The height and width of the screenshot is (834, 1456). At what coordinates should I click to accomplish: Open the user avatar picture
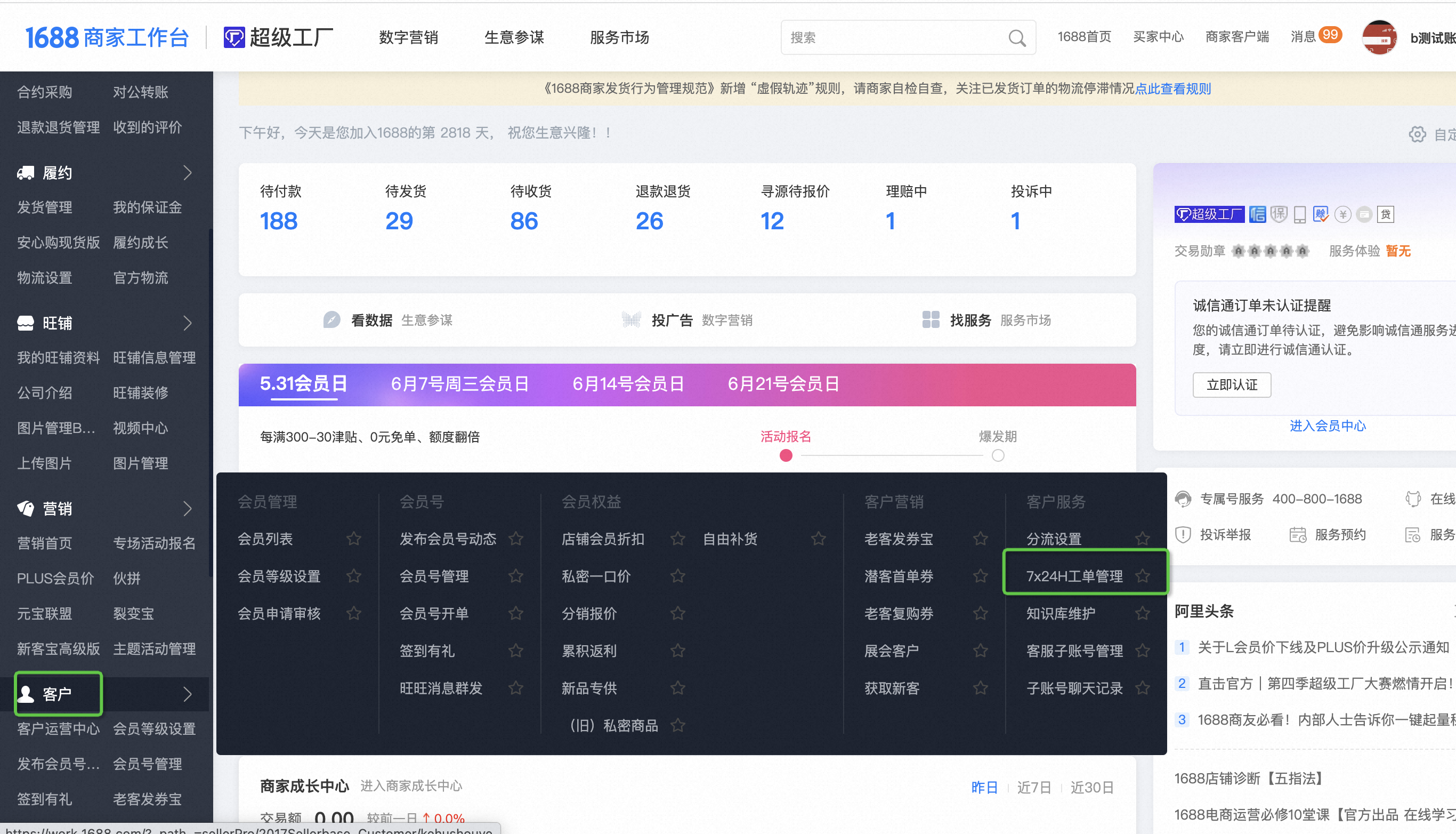click(x=1379, y=38)
